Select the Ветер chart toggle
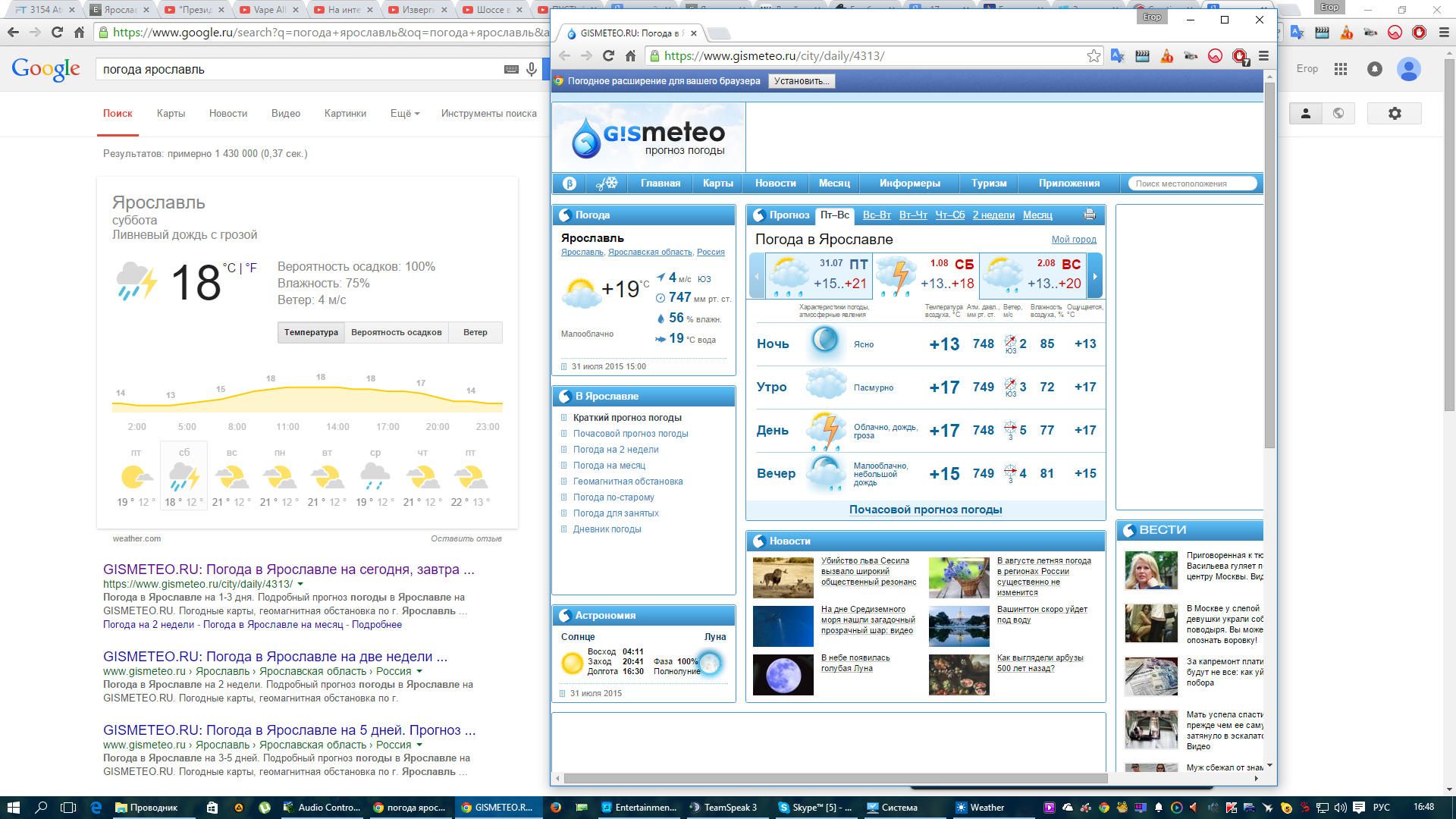Image resolution: width=1456 pixels, height=819 pixels. coord(475,332)
